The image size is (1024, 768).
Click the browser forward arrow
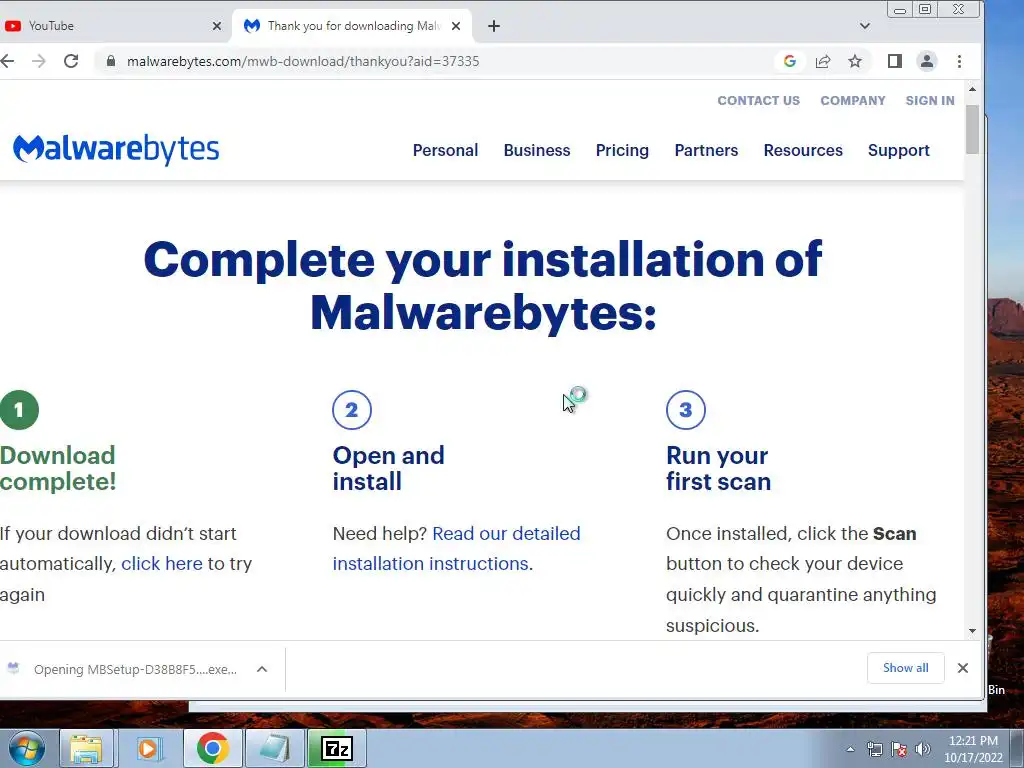coord(39,61)
